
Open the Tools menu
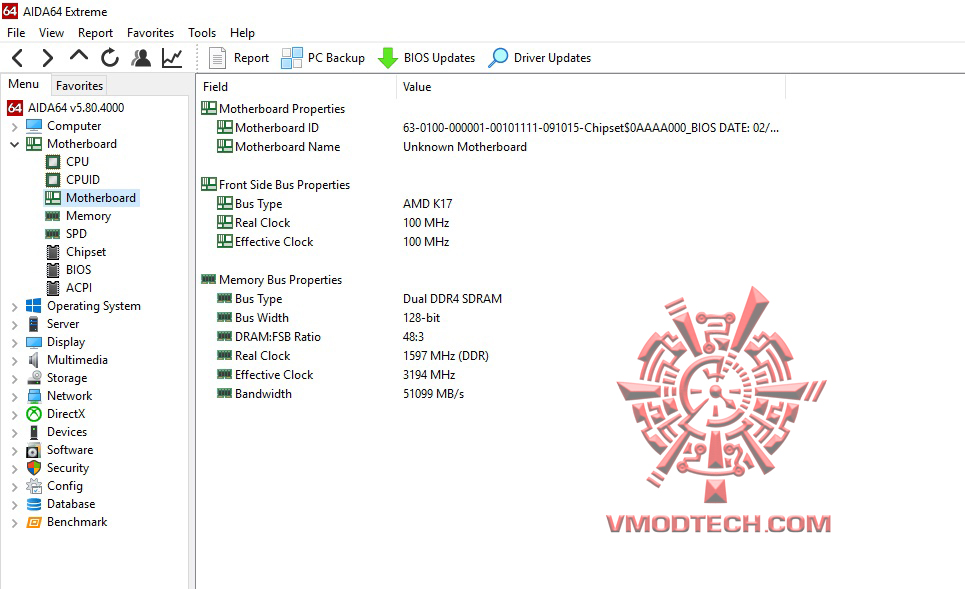click(202, 33)
